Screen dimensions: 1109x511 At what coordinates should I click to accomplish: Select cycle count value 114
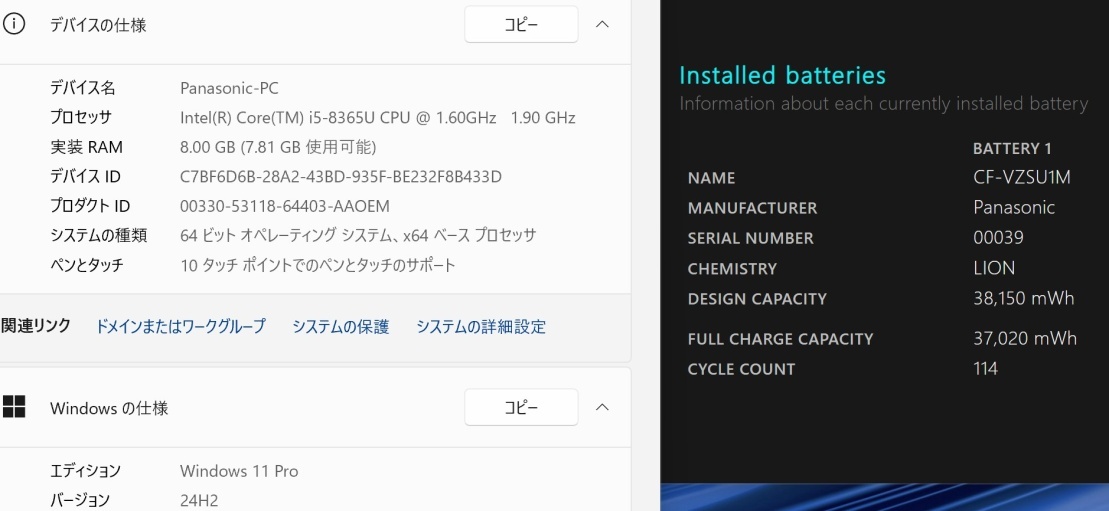point(985,368)
